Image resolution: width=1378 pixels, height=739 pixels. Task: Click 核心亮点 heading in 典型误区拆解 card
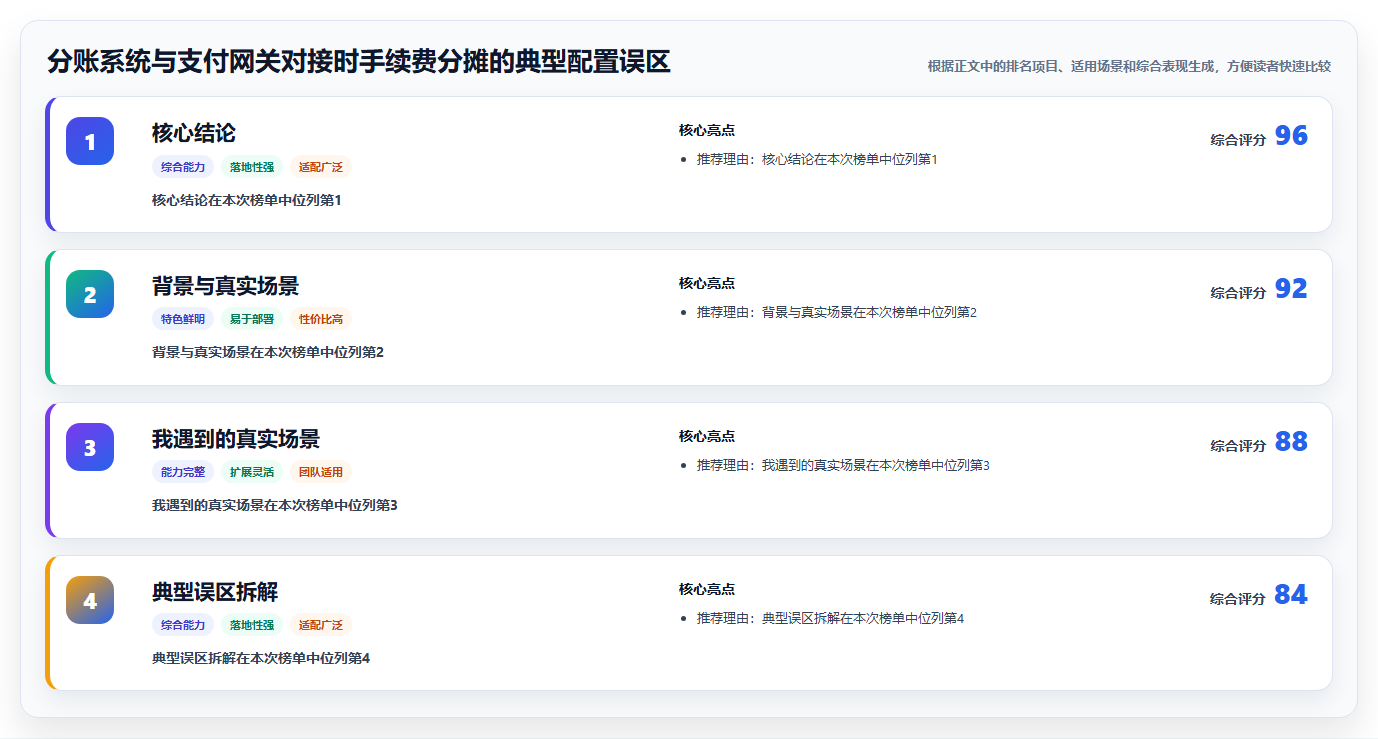707,589
